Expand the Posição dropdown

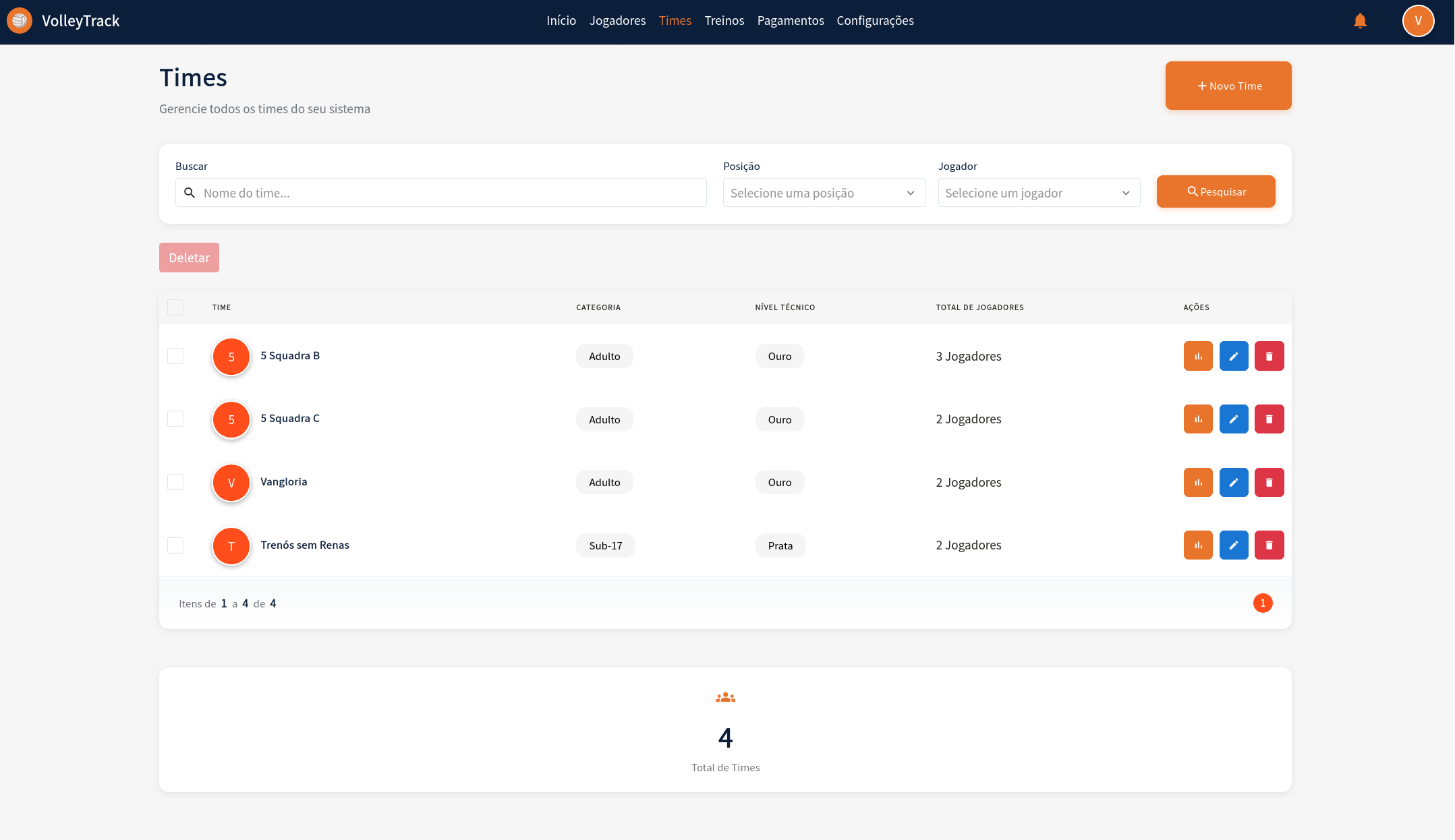coord(823,193)
